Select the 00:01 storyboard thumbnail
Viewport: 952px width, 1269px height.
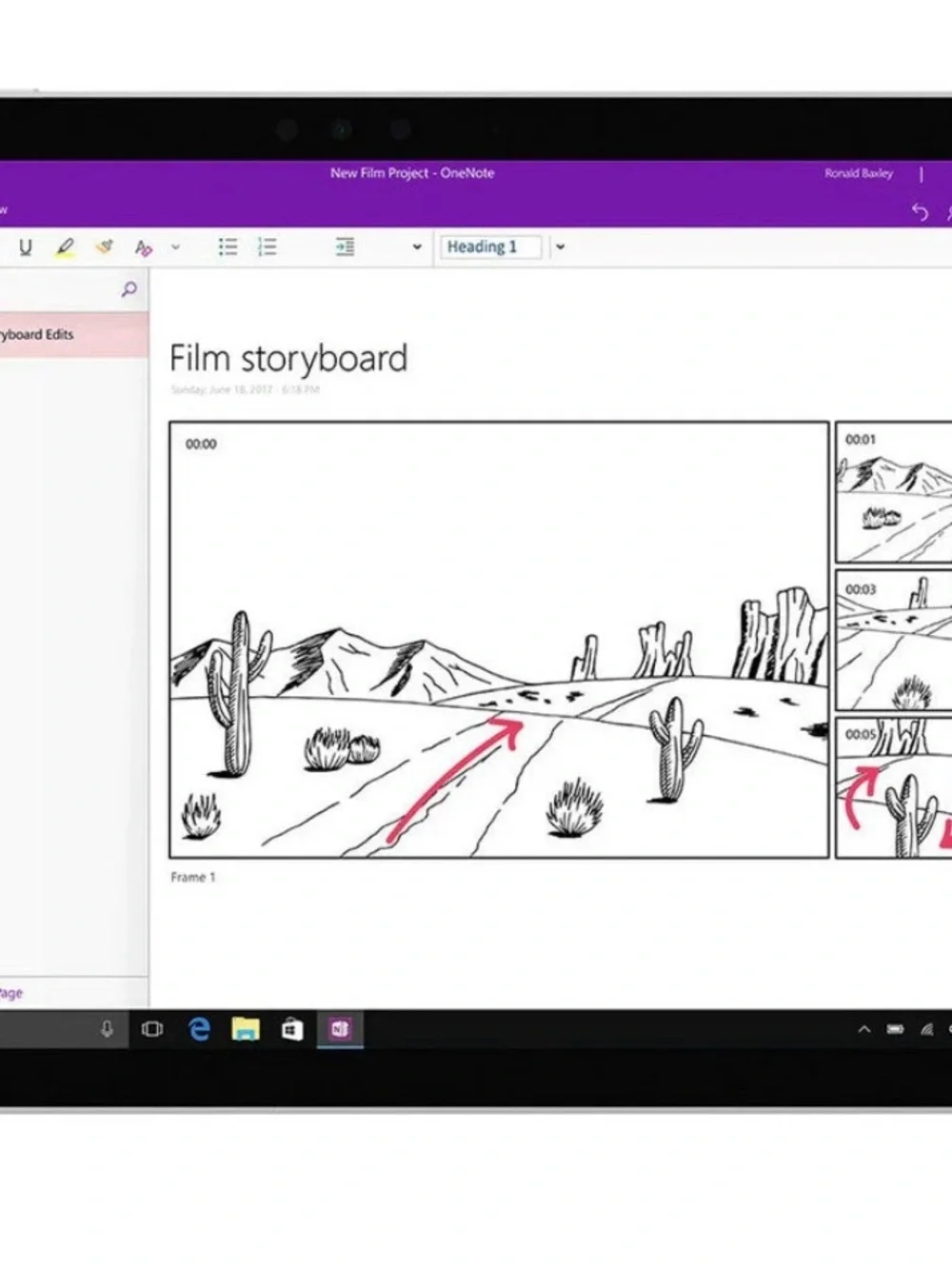(894, 492)
